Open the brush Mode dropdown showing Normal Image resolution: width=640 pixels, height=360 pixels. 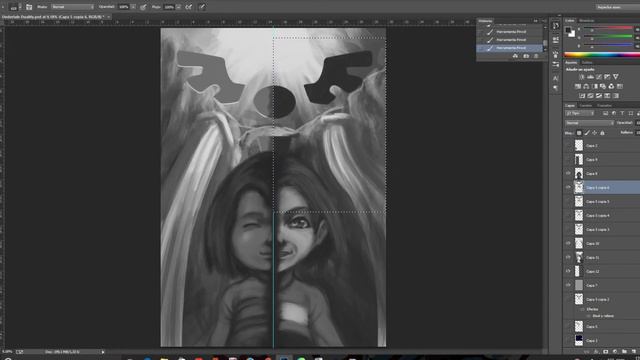(x=72, y=7)
